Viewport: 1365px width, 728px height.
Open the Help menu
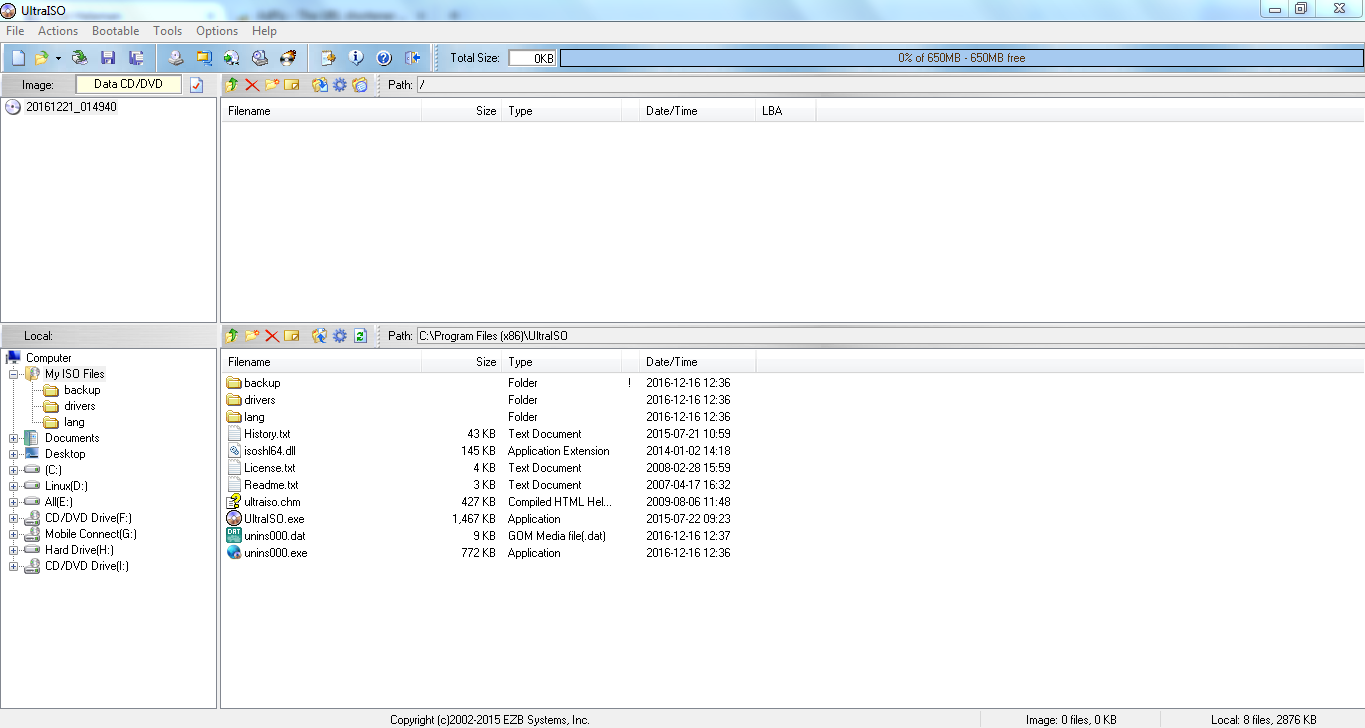click(x=264, y=31)
